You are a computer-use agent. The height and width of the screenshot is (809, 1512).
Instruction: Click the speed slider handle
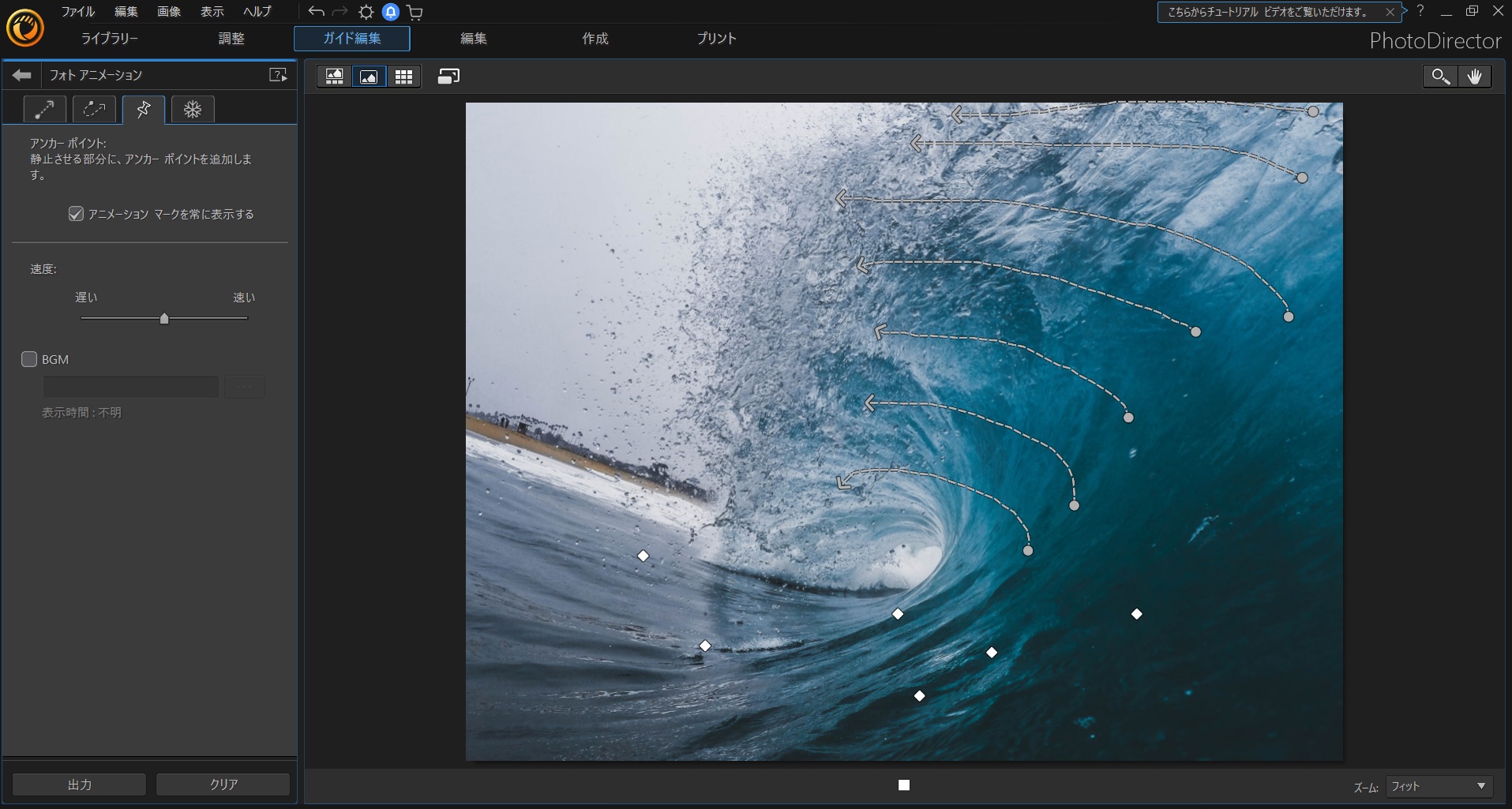click(x=164, y=319)
